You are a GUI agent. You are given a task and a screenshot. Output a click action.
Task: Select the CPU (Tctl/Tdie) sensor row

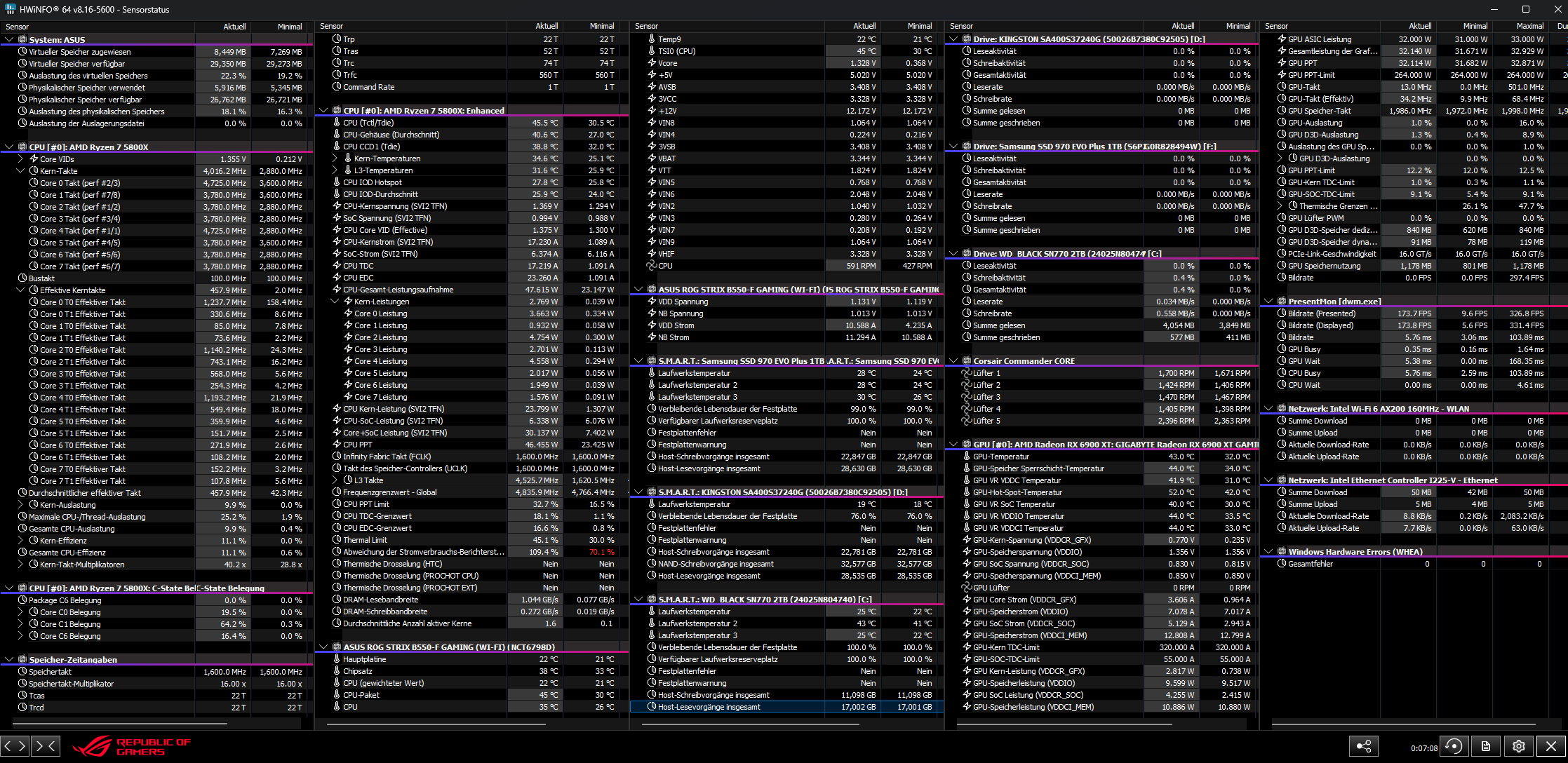368,123
